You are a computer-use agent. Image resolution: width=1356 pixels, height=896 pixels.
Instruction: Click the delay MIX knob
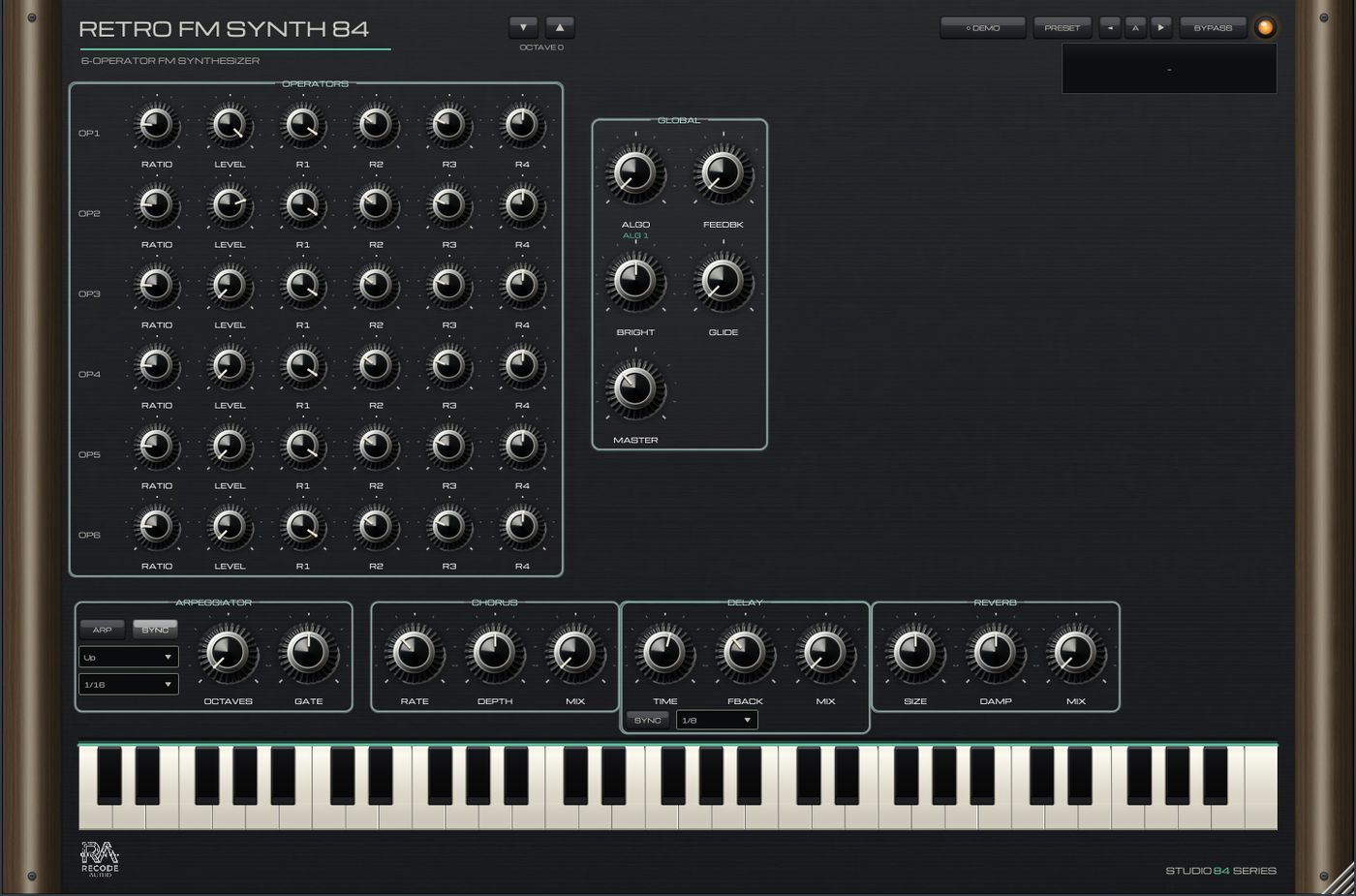pos(825,652)
